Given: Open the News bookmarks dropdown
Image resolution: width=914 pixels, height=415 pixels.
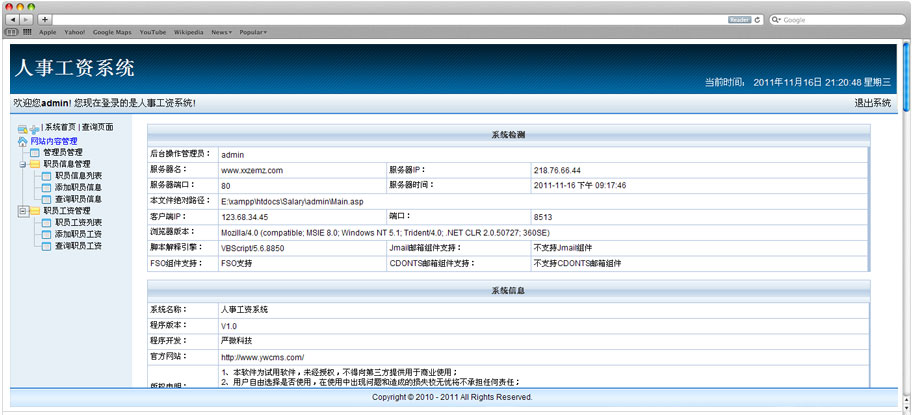Looking at the screenshot, I should (221, 32).
